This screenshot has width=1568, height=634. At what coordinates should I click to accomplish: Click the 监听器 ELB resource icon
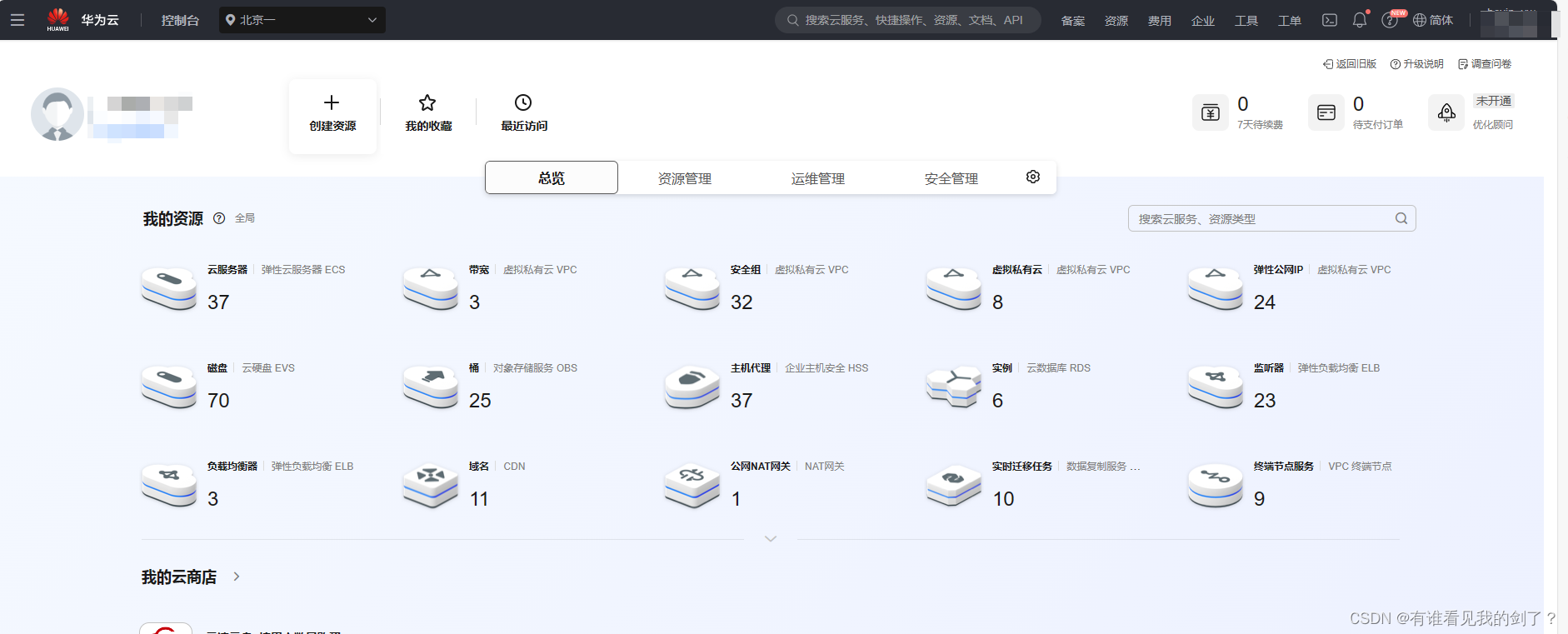click(x=1216, y=387)
